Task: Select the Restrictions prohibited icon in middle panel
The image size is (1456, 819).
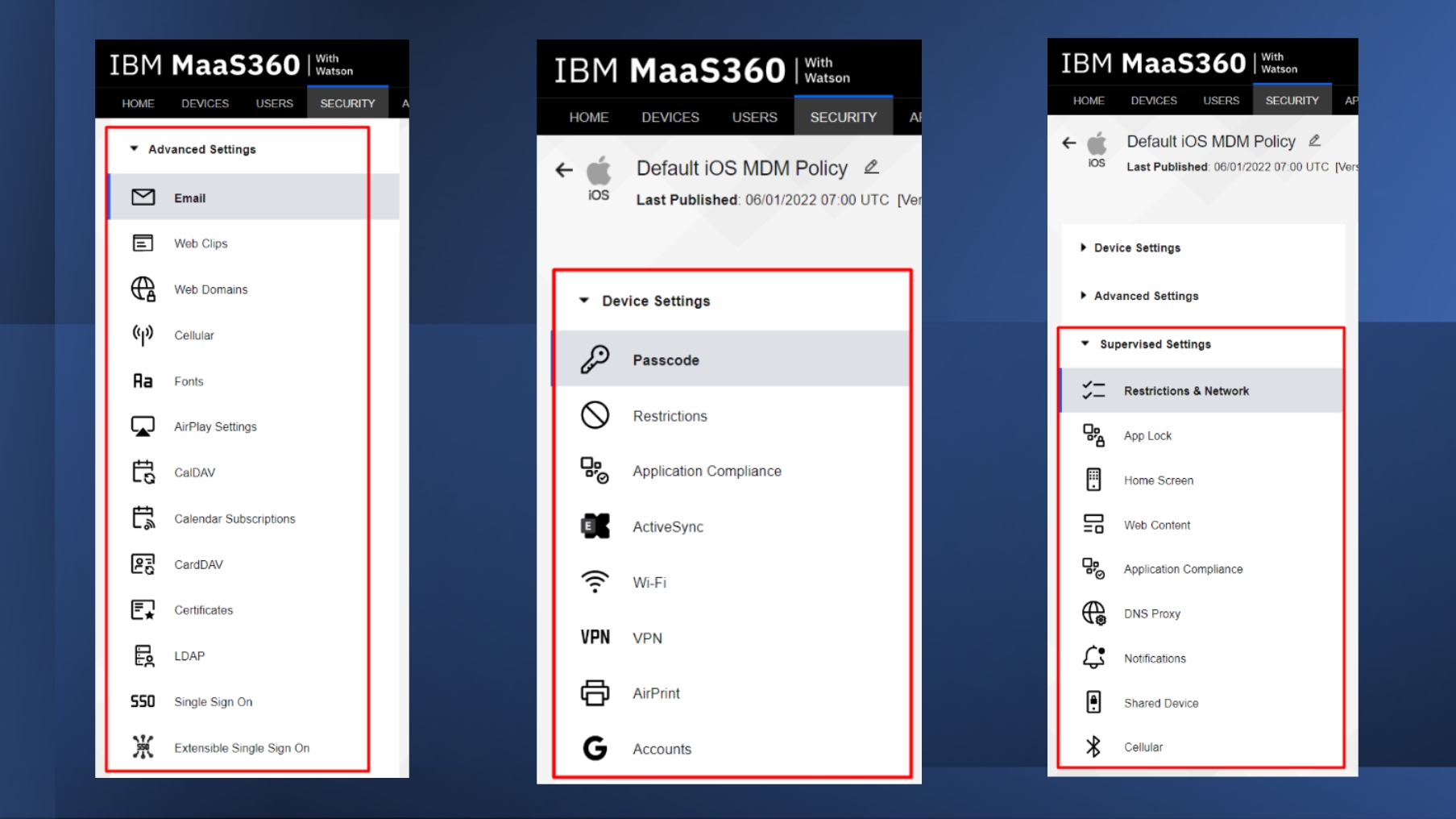Action: [595, 415]
